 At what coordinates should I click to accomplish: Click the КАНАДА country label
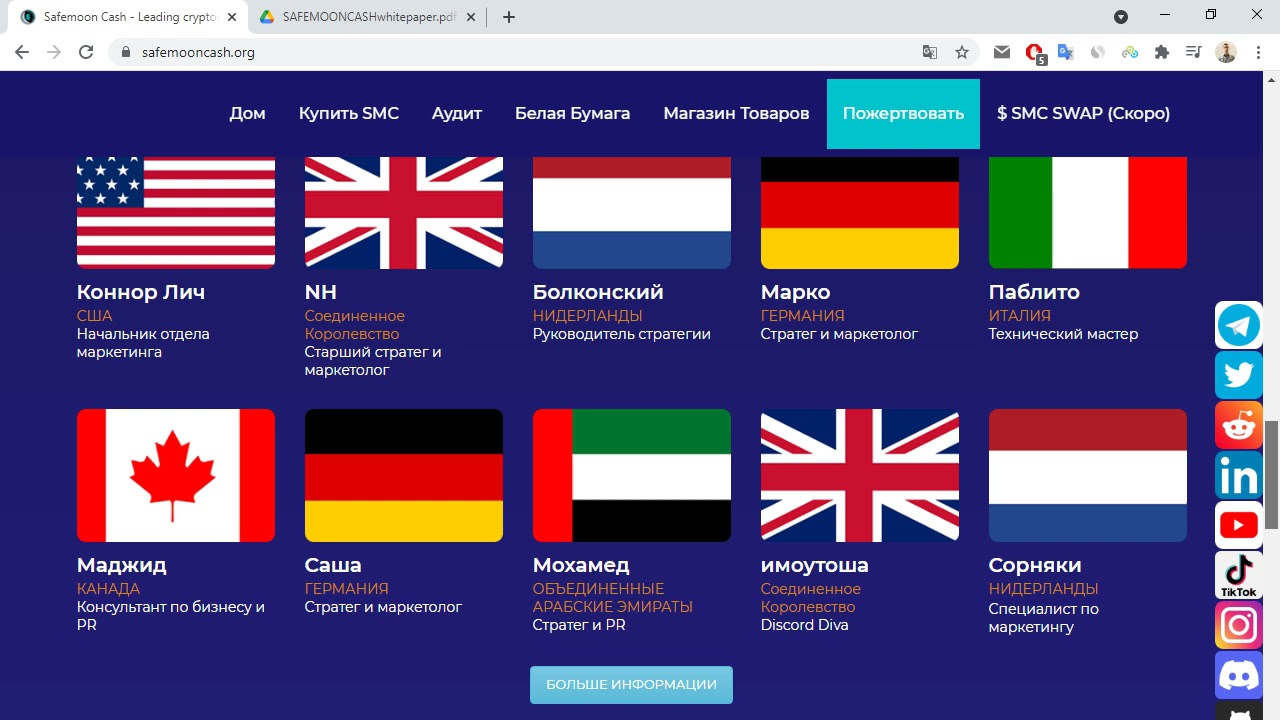(x=109, y=589)
